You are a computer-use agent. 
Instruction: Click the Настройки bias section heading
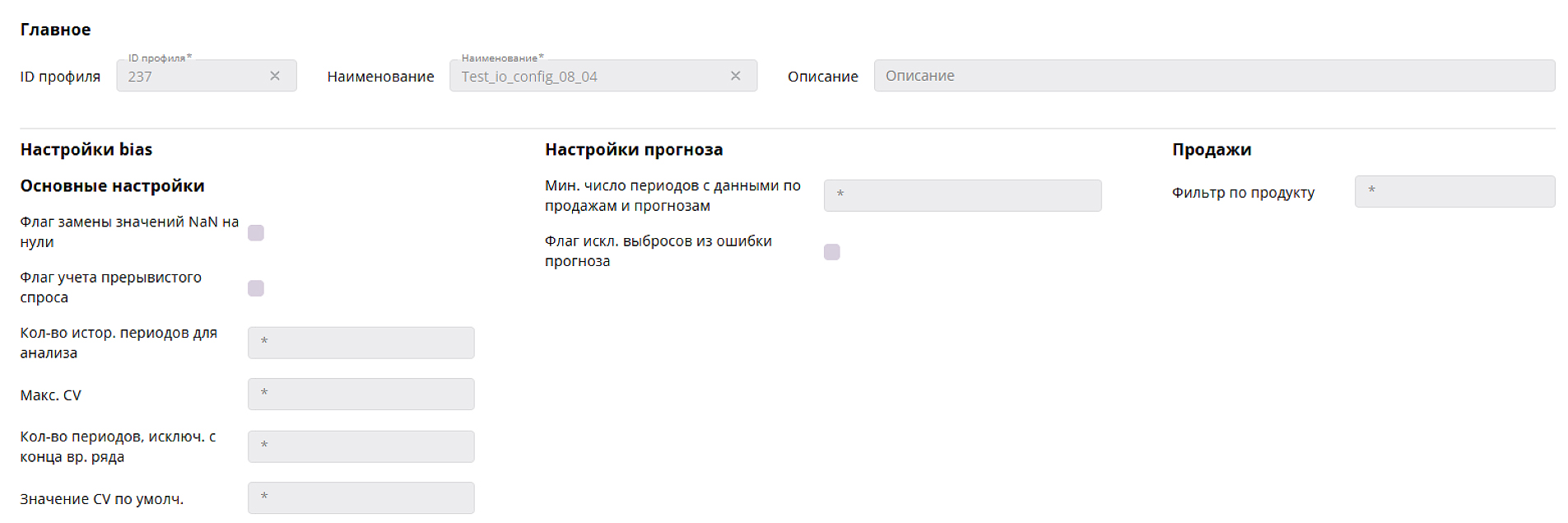click(x=86, y=150)
